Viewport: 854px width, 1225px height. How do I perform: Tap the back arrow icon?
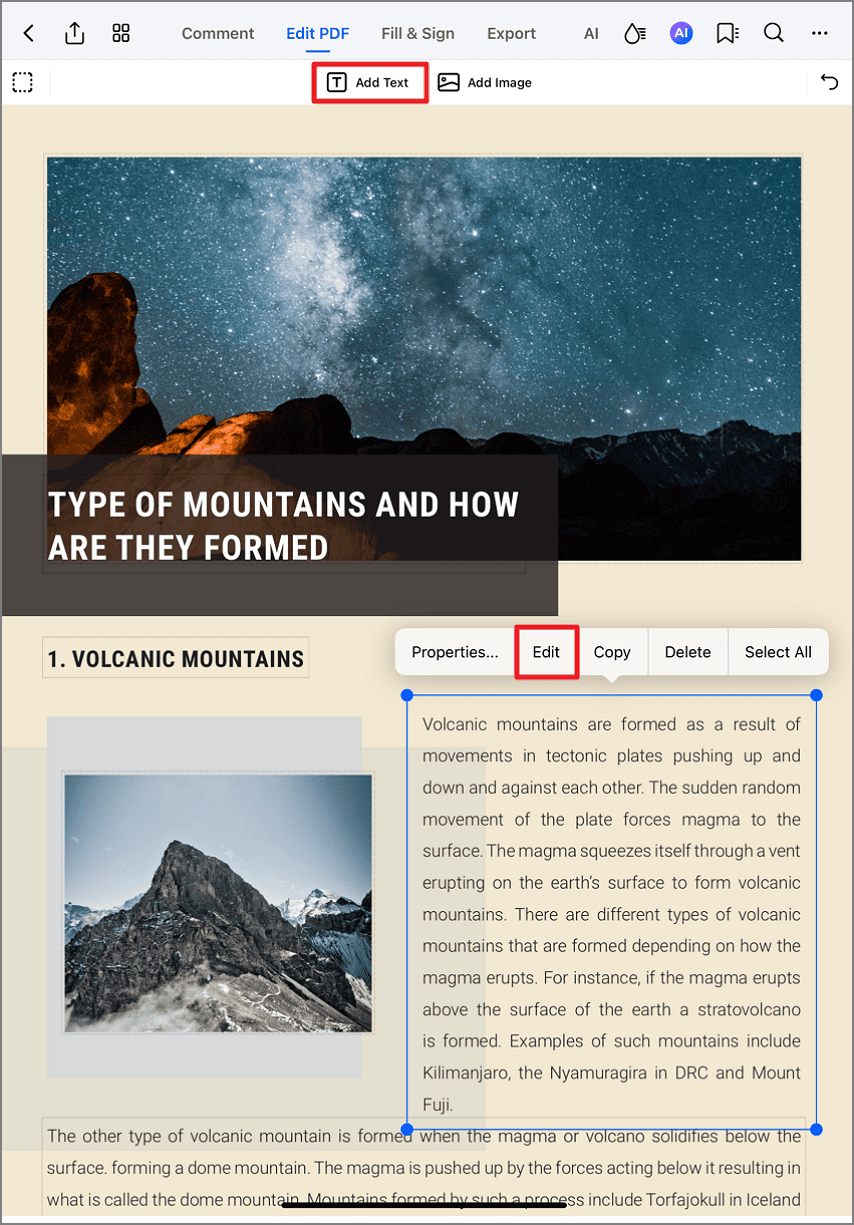click(28, 33)
